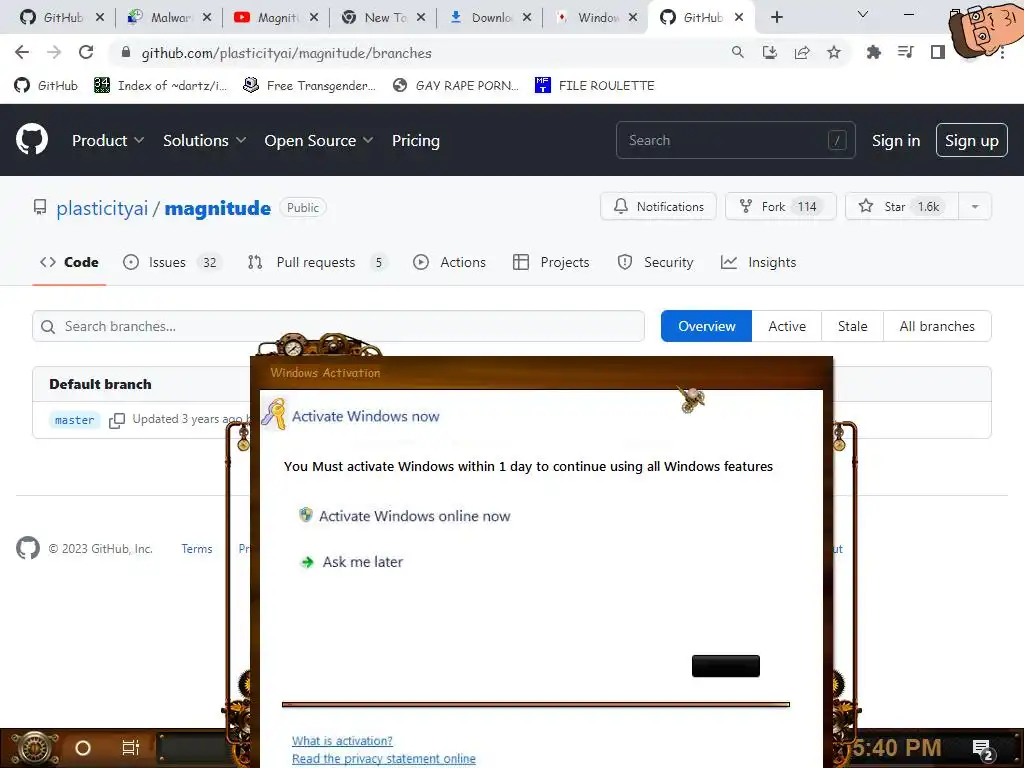Image resolution: width=1024 pixels, height=768 pixels.
Task: Open Task View icon on taskbar
Action: coord(131,747)
